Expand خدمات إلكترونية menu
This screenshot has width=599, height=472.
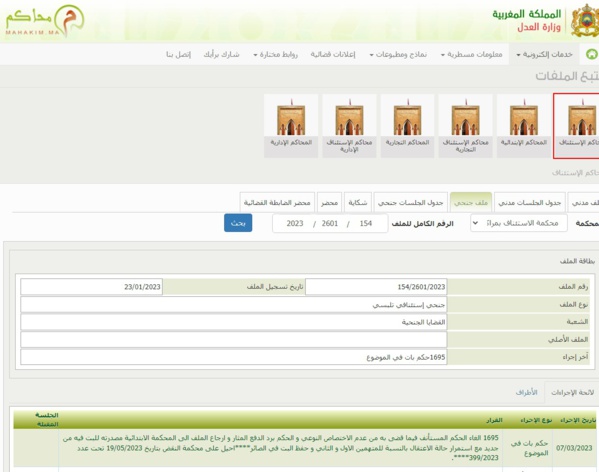[544, 55]
